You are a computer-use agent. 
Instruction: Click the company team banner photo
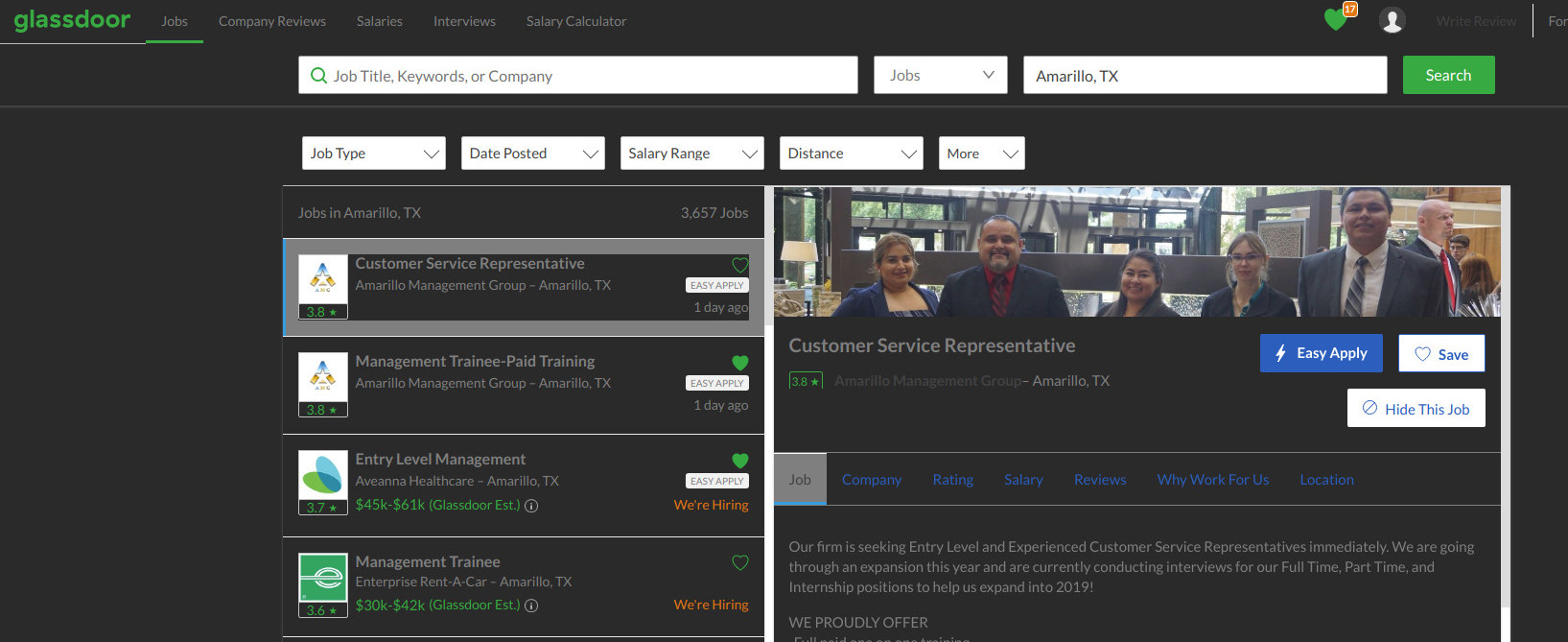pyautogui.click(x=1137, y=251)
